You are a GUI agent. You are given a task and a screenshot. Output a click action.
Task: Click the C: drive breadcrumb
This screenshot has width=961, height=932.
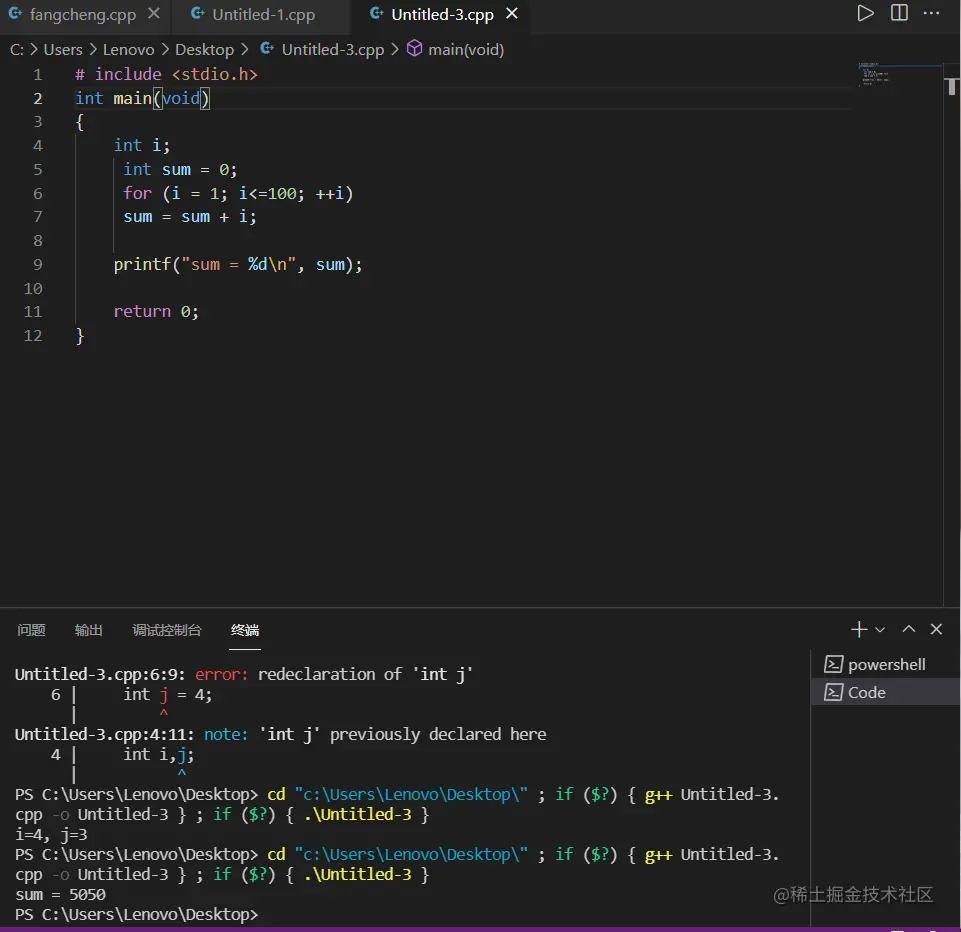17,50
